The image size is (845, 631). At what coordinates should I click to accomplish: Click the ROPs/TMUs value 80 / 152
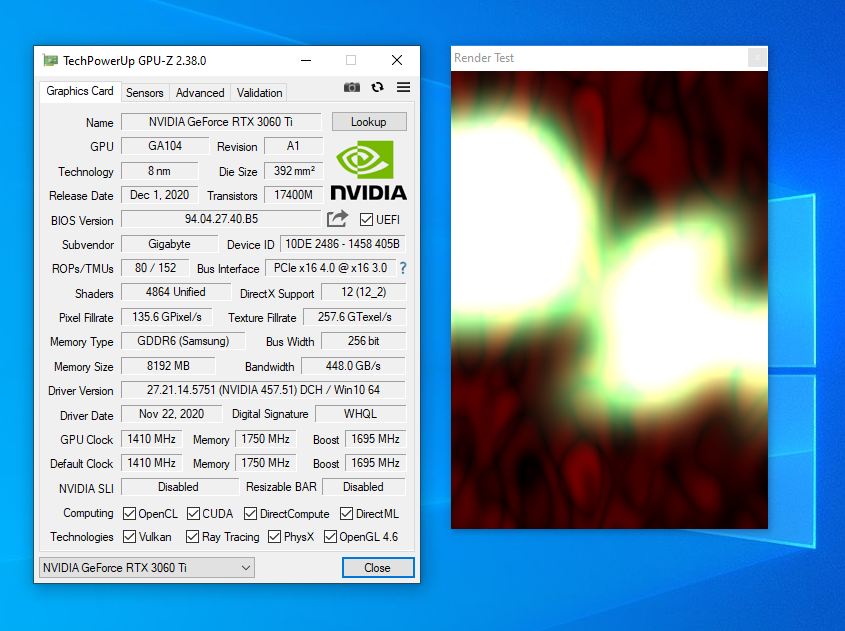pos(155,268)
